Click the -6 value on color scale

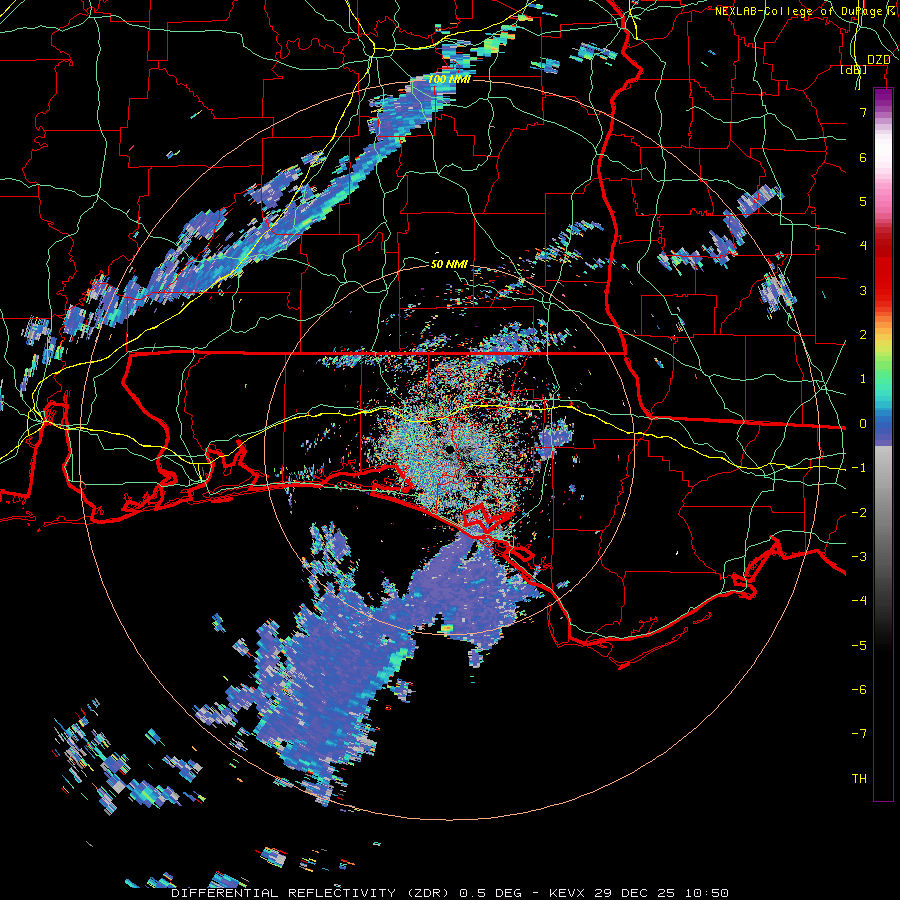859,689
